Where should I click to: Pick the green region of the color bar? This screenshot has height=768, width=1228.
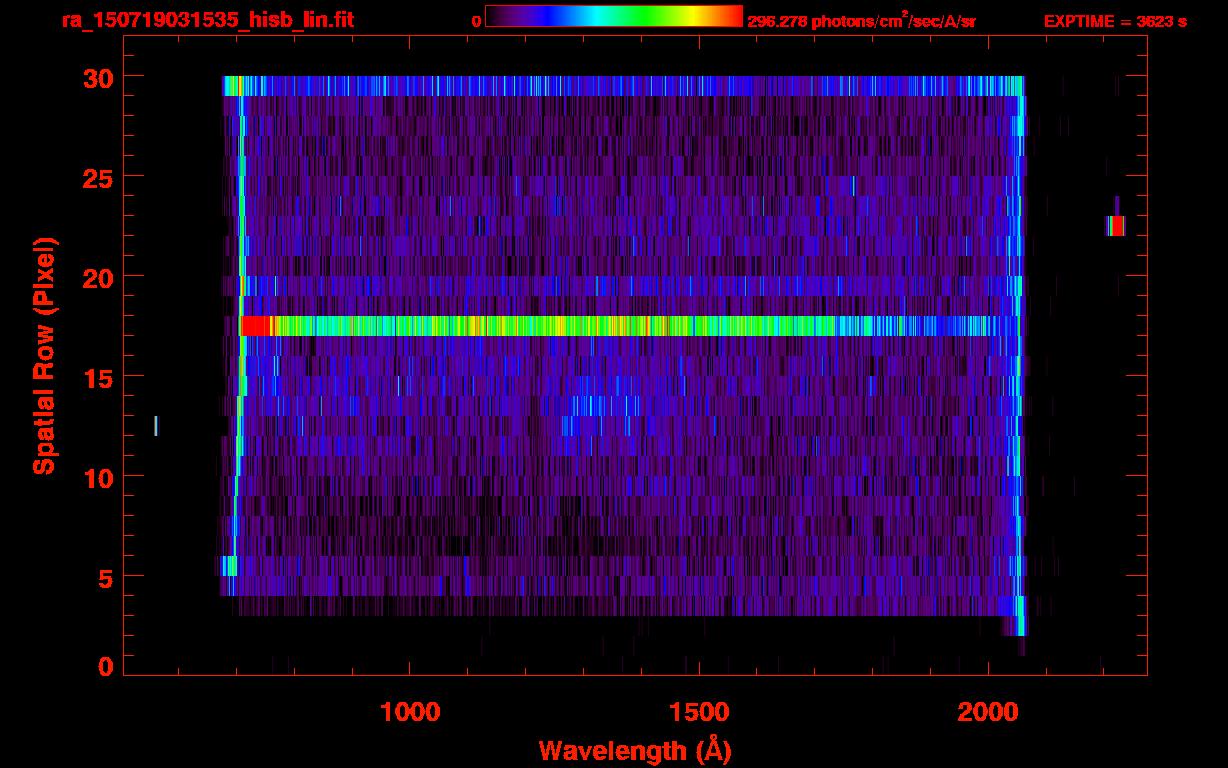[x=640, y=16]
